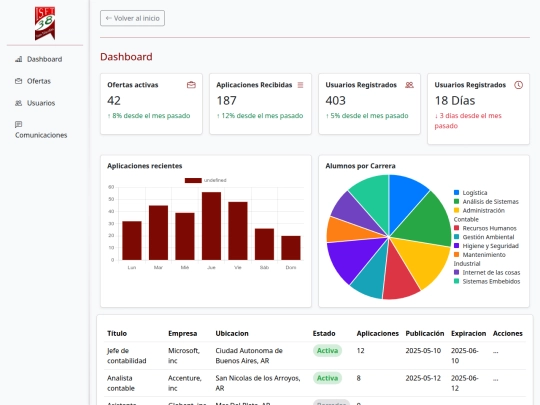Click the Aplicaciones column header

tap(378, 333)
